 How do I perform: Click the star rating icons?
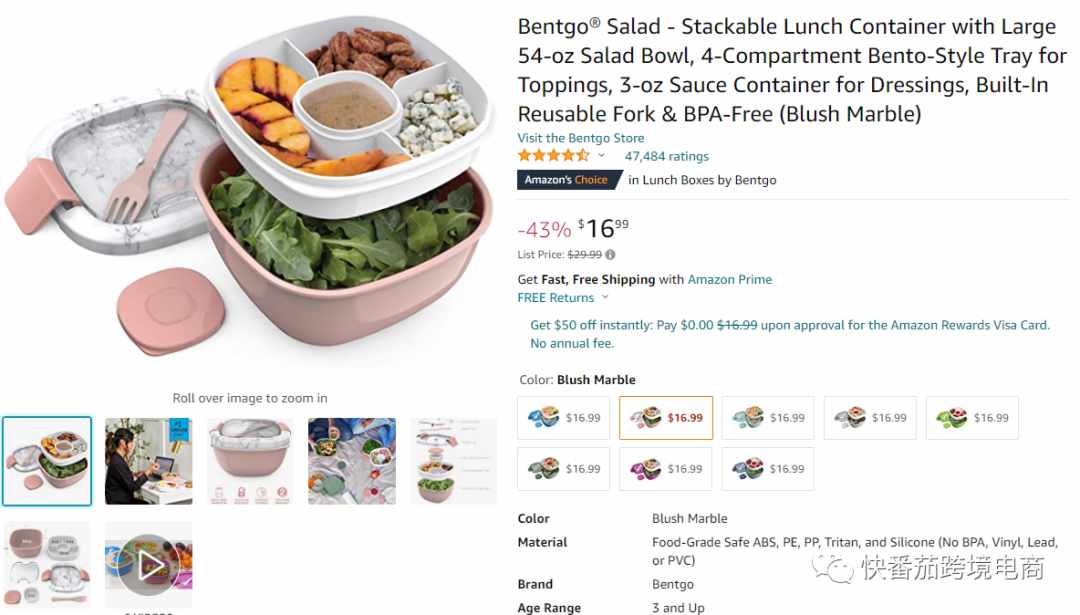tap(553, 156)
